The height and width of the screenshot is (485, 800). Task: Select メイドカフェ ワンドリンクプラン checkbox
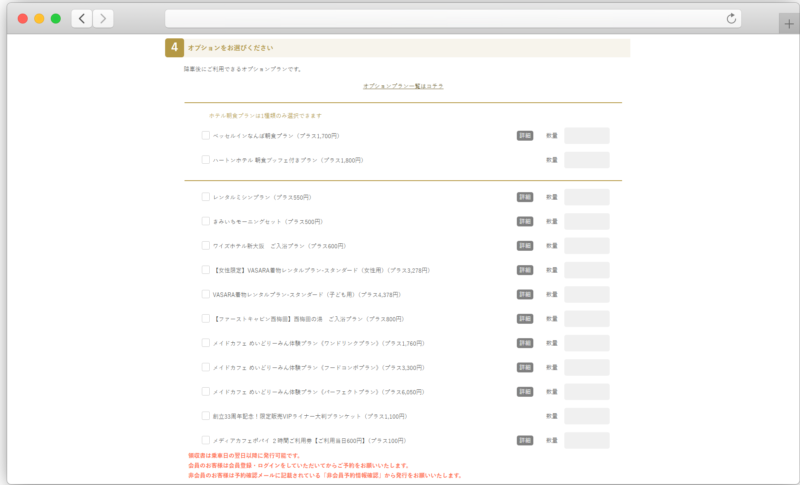pos(206,343)
